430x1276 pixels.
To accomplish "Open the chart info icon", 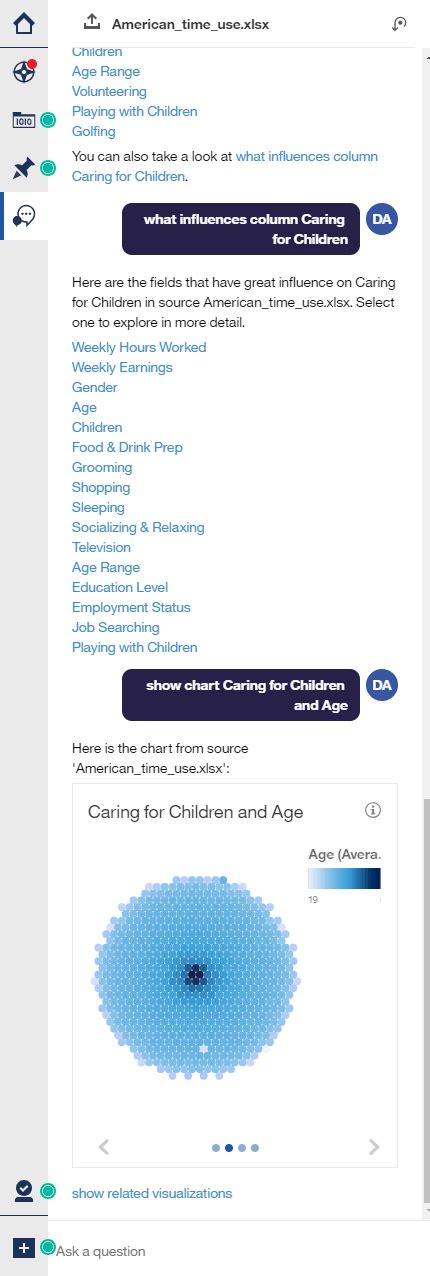I will (373, 810).
